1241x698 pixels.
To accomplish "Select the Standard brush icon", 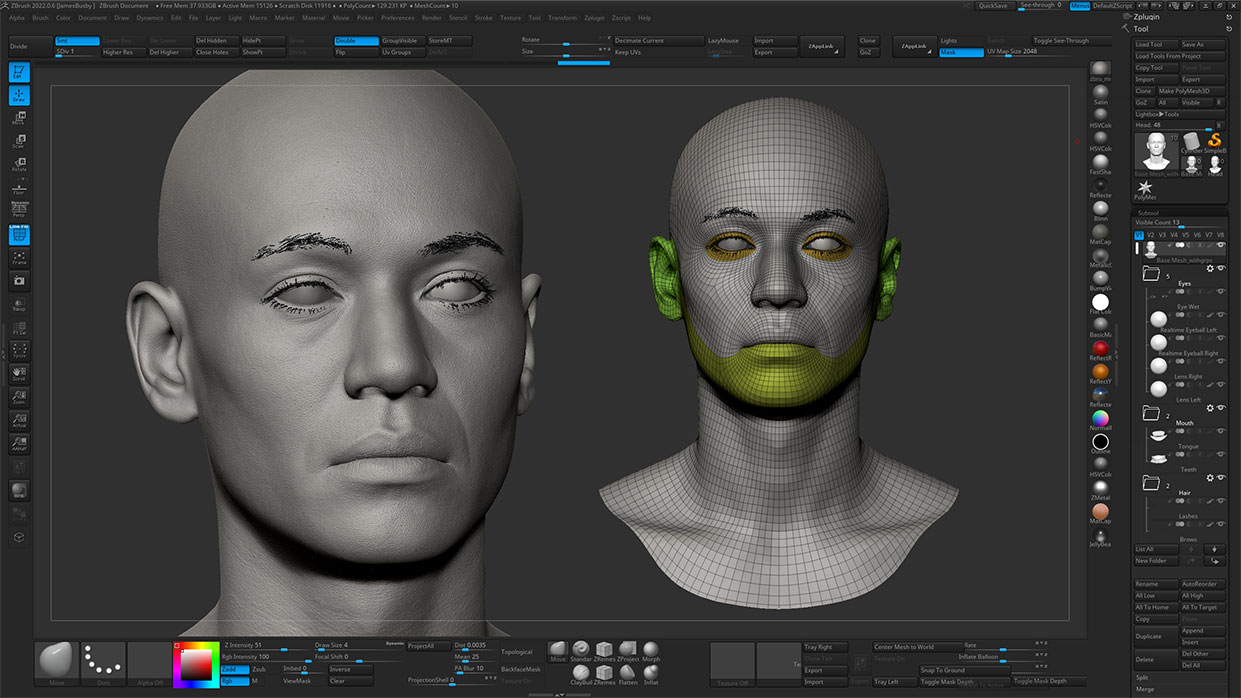I will 581,650.
